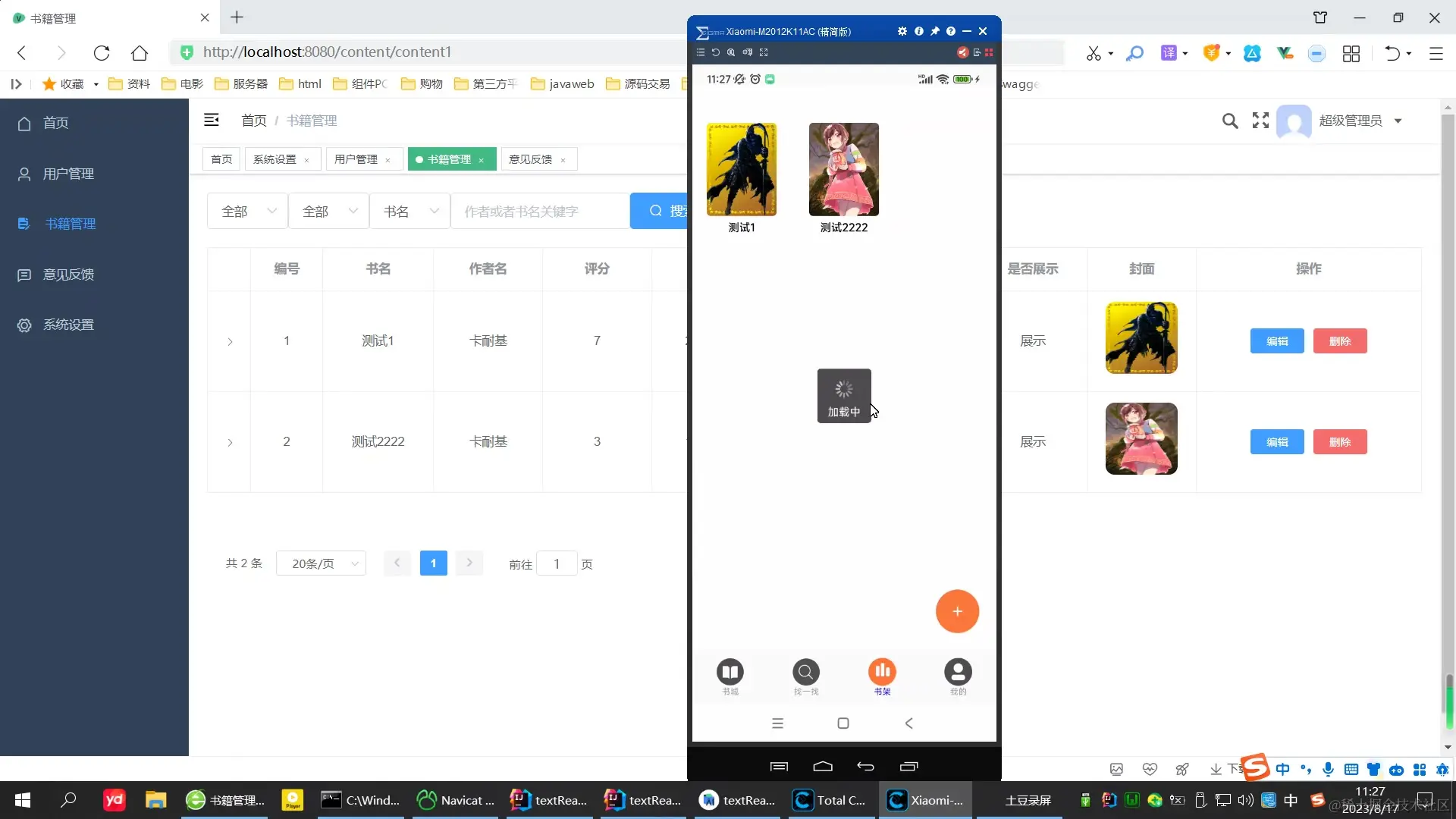Click the author or title keyword field
Screen dimensions: 1456x819
540,212
